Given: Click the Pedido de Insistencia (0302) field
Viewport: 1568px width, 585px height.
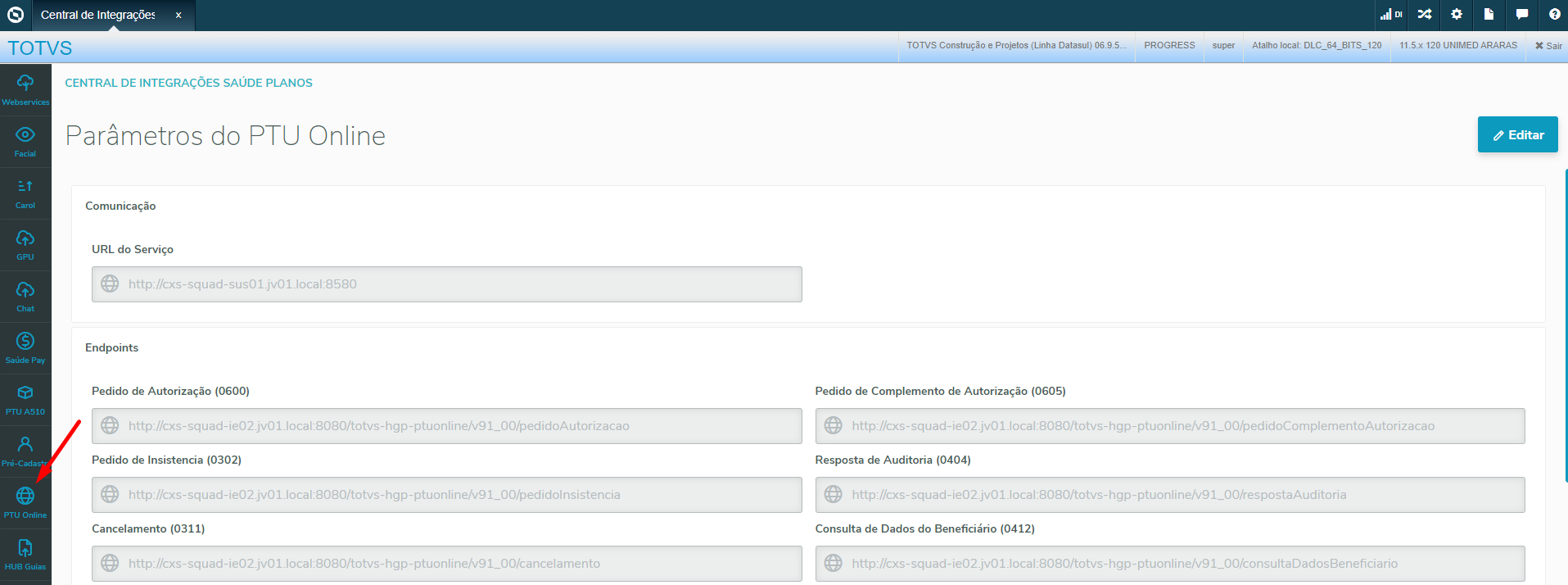Looking at the screenshot, I should tap(446, 494).
